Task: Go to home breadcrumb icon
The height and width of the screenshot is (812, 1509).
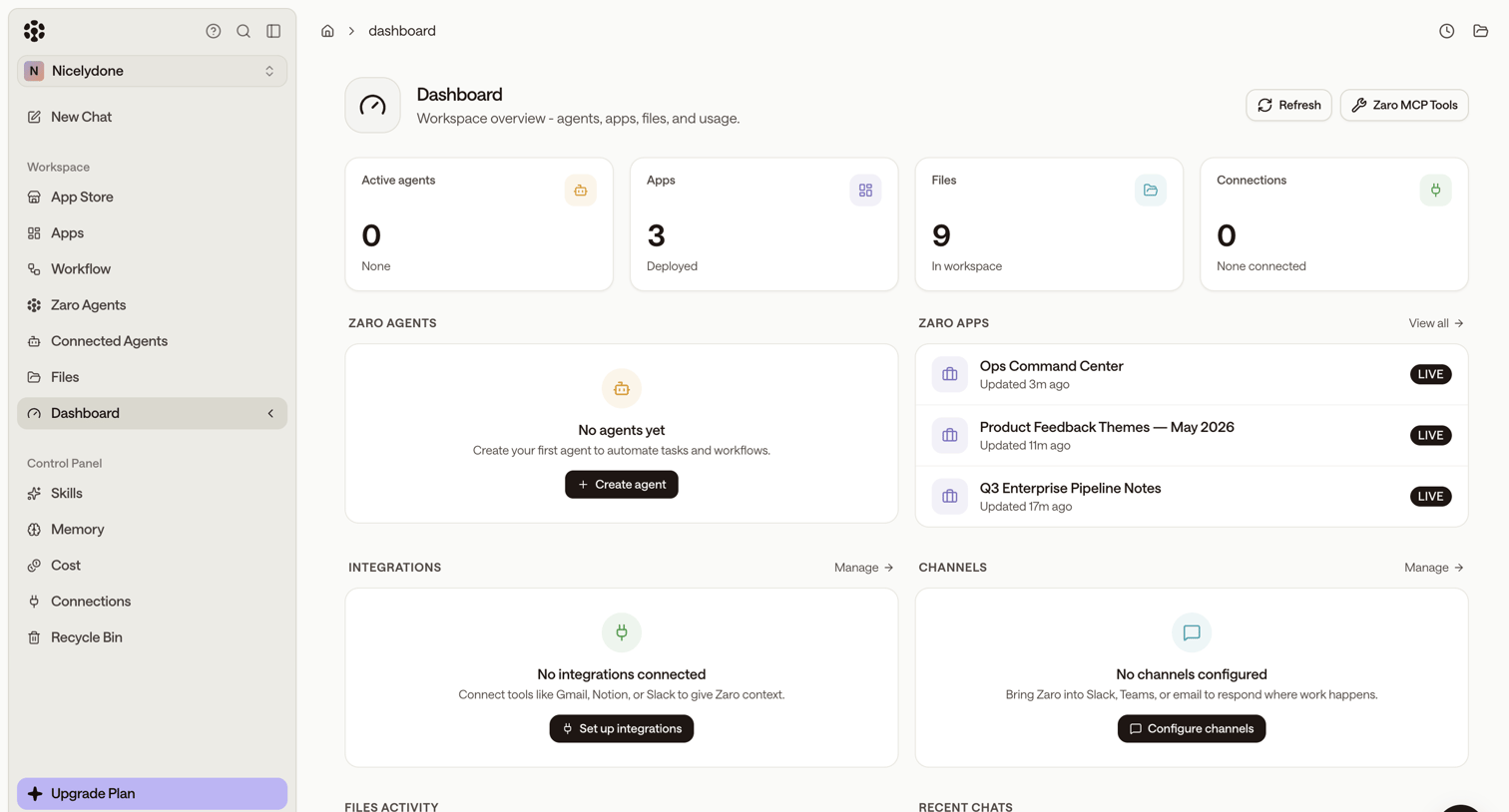Action: tap(327, 31)
